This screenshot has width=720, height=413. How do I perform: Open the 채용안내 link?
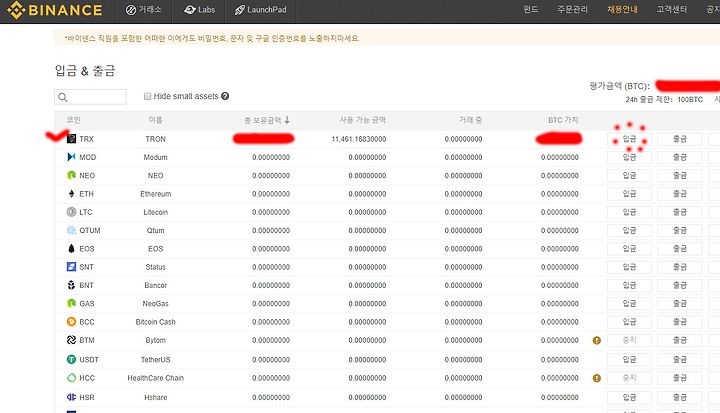[x=622, y=9]
